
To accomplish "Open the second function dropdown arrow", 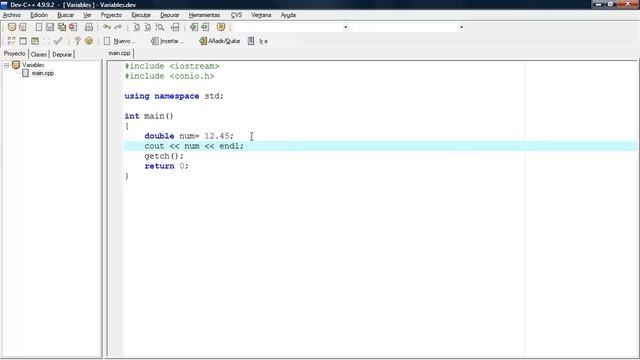I will click(461, 27).
